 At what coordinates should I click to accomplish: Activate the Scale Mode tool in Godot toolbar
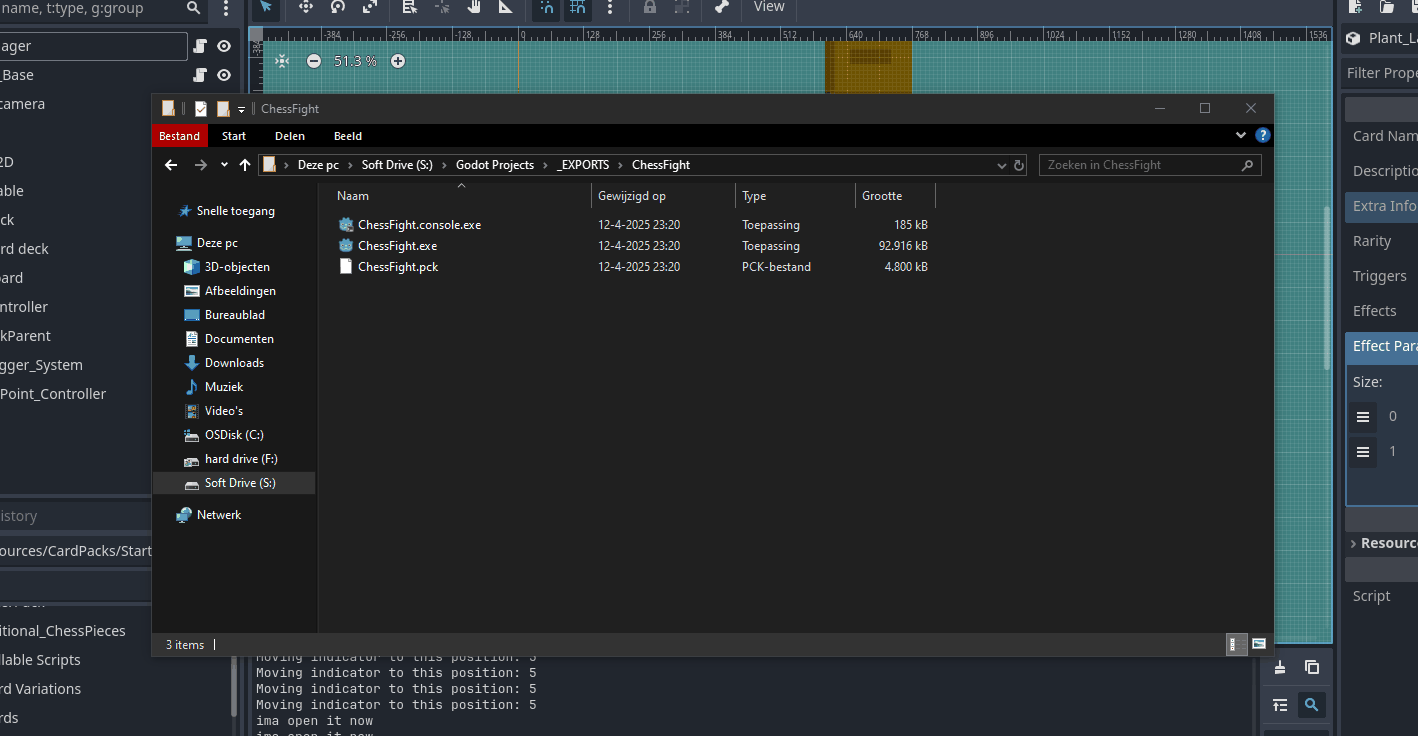coord(370,7)
